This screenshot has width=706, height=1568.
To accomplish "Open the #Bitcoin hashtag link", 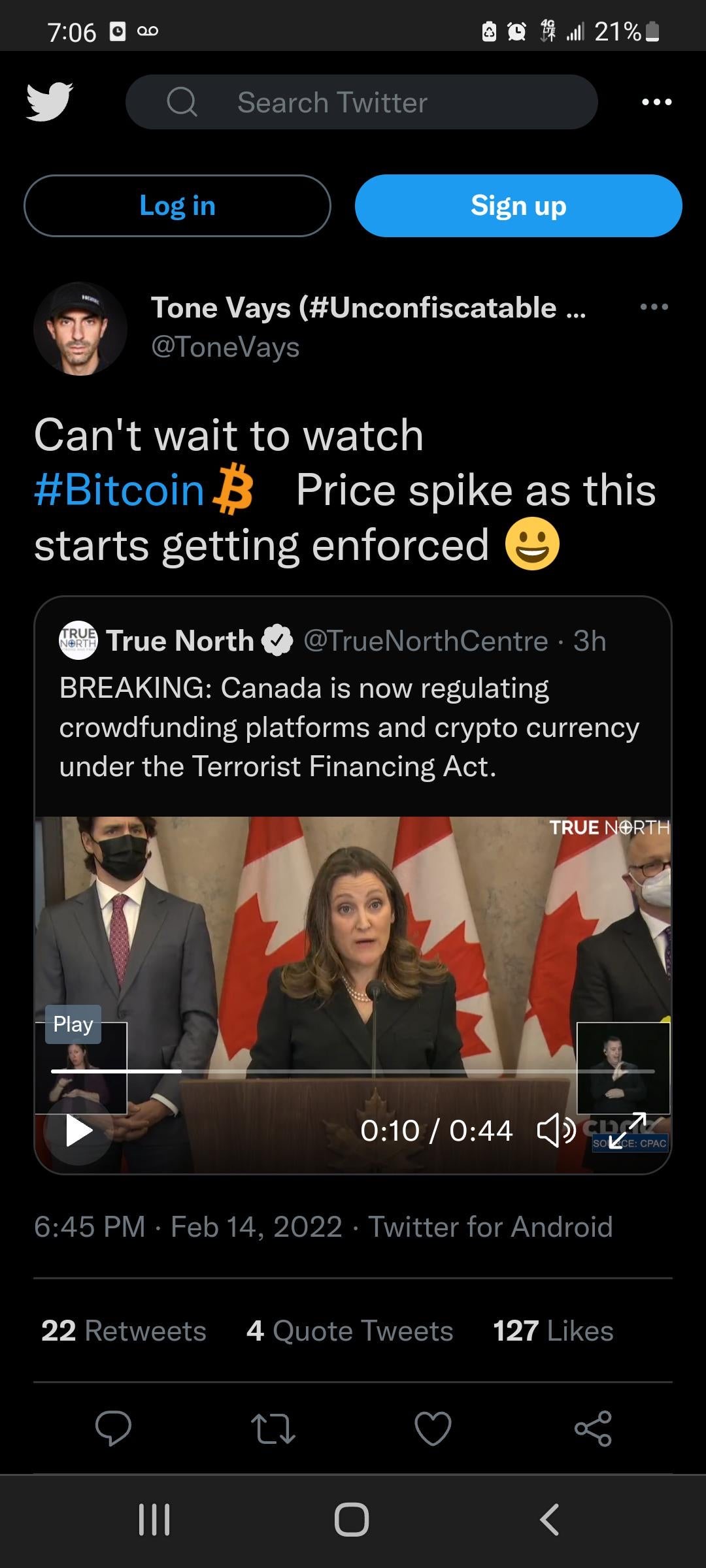I will click(120, 490).
